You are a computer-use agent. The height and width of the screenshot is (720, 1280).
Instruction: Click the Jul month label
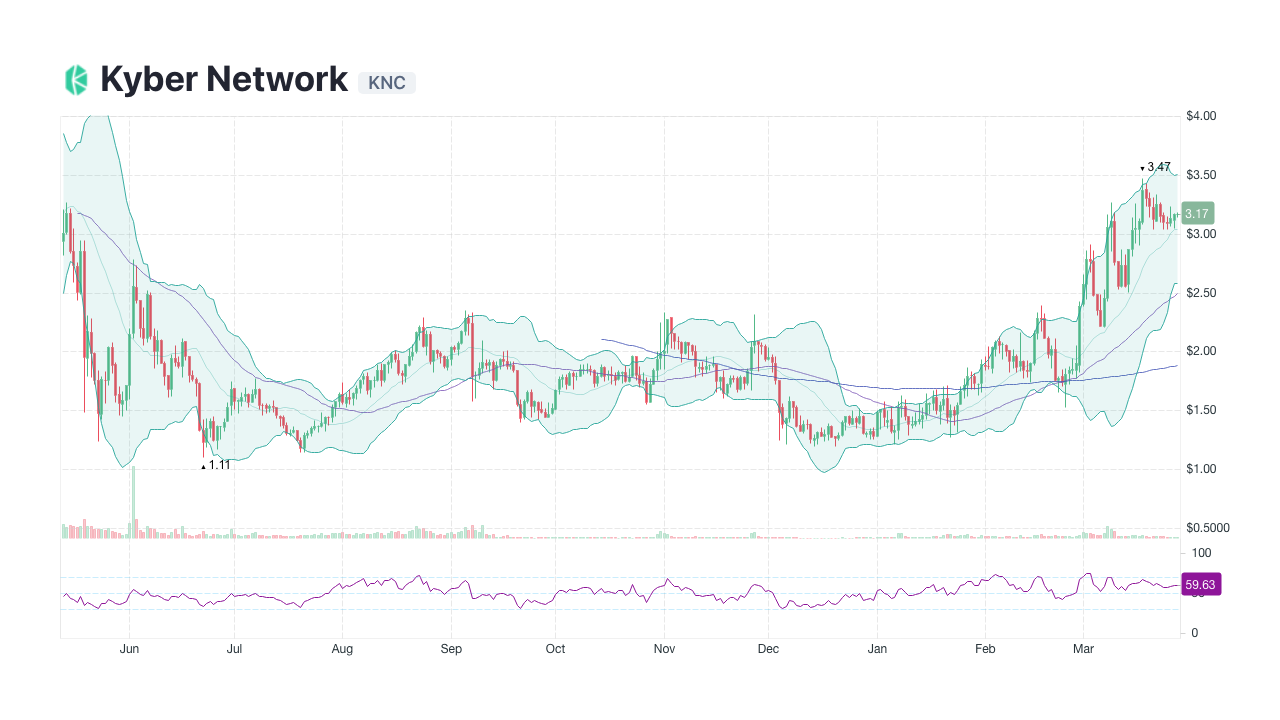click(233, 649)
